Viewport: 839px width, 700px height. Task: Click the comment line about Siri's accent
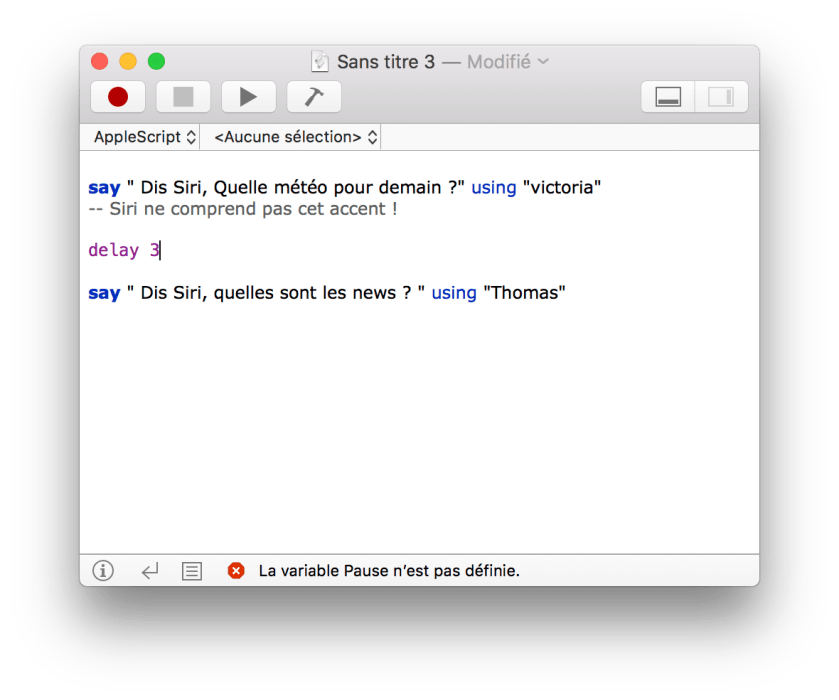(x=243, y=210)
